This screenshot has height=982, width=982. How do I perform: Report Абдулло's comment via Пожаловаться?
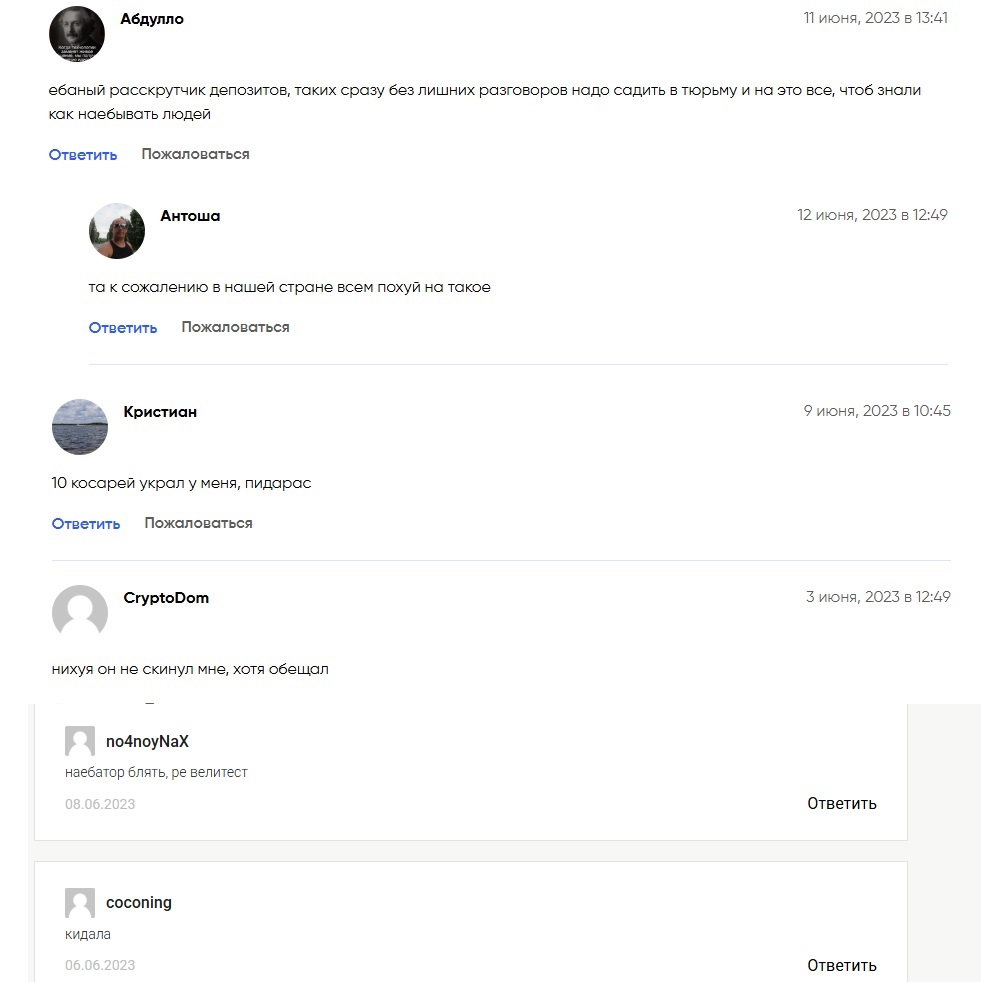click(195, 154)
